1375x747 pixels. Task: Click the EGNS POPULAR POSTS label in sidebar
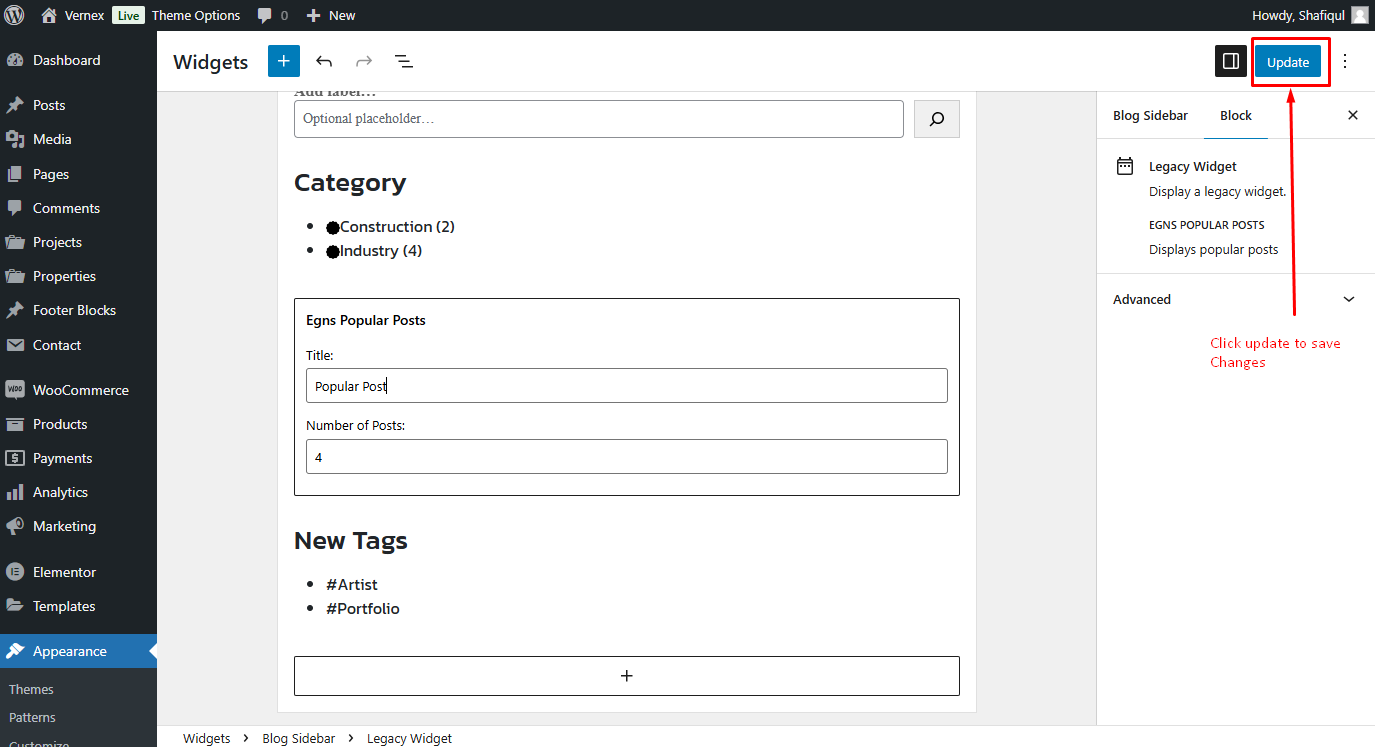pyautogui.click(x=1207, y=225)
